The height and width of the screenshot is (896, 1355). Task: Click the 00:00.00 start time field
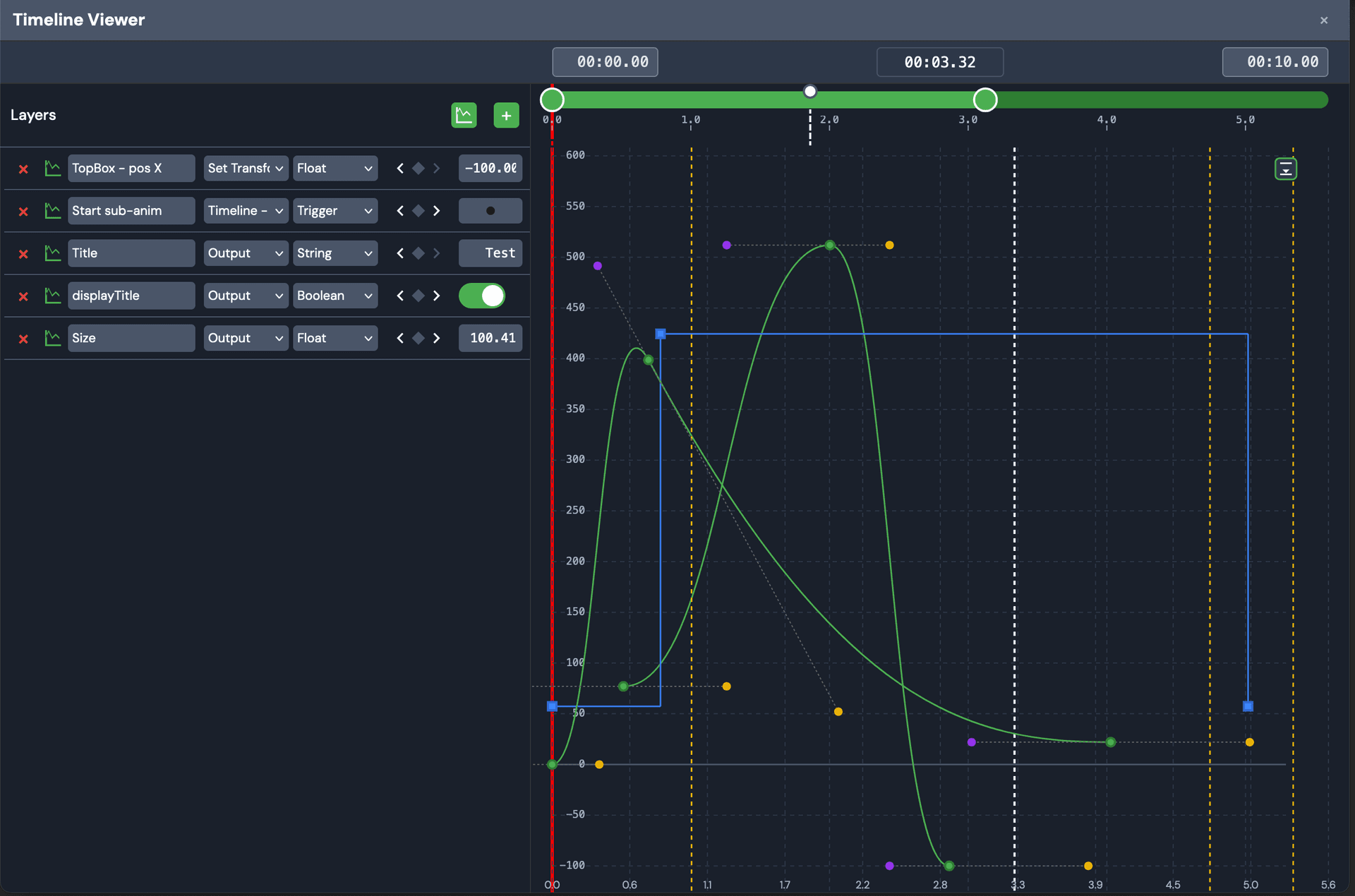[x=605, y=62]
